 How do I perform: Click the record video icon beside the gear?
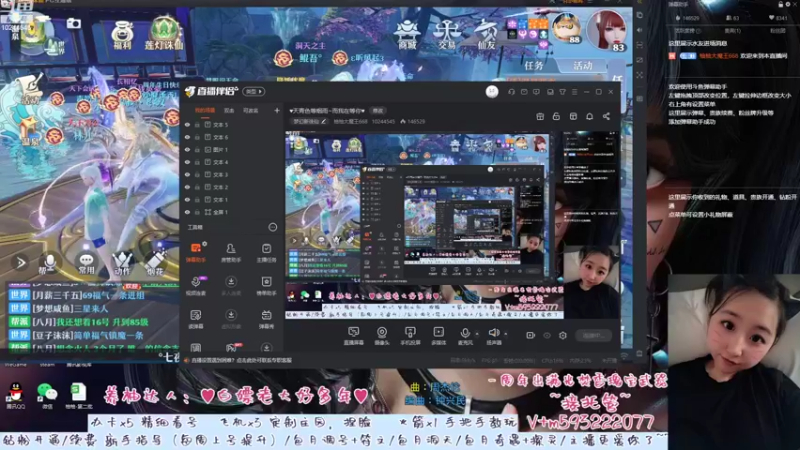click(531, 335)
